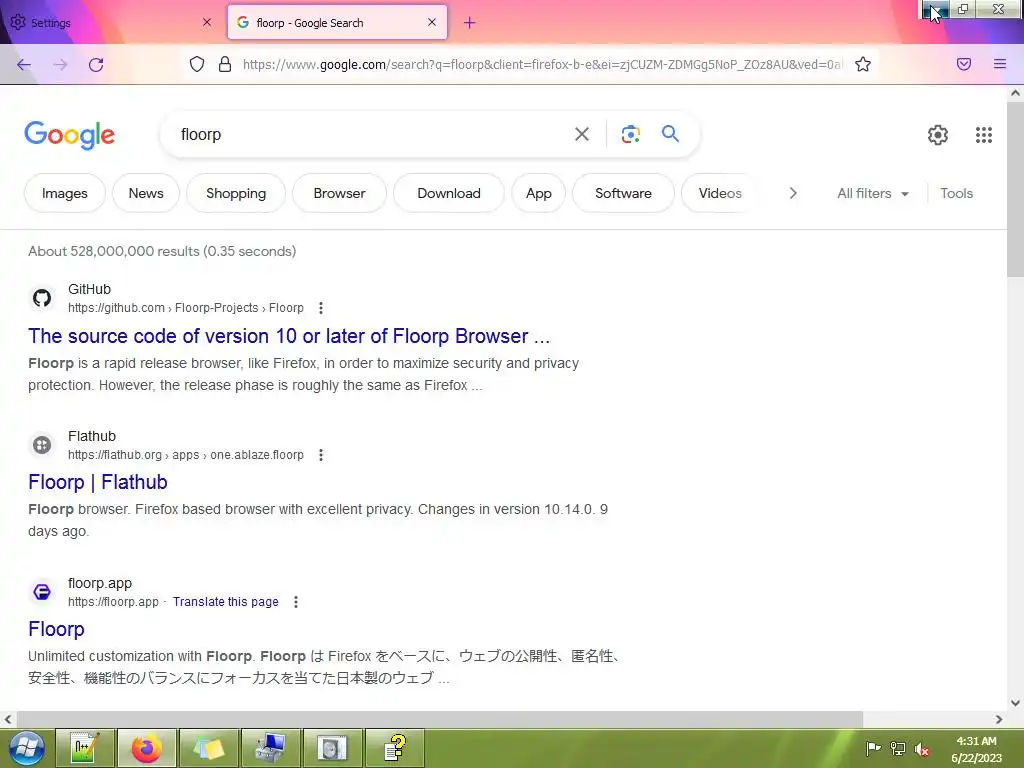Open the folder icon in taskbar
The height and width of the screenshot is (768, 1024).
208,748
